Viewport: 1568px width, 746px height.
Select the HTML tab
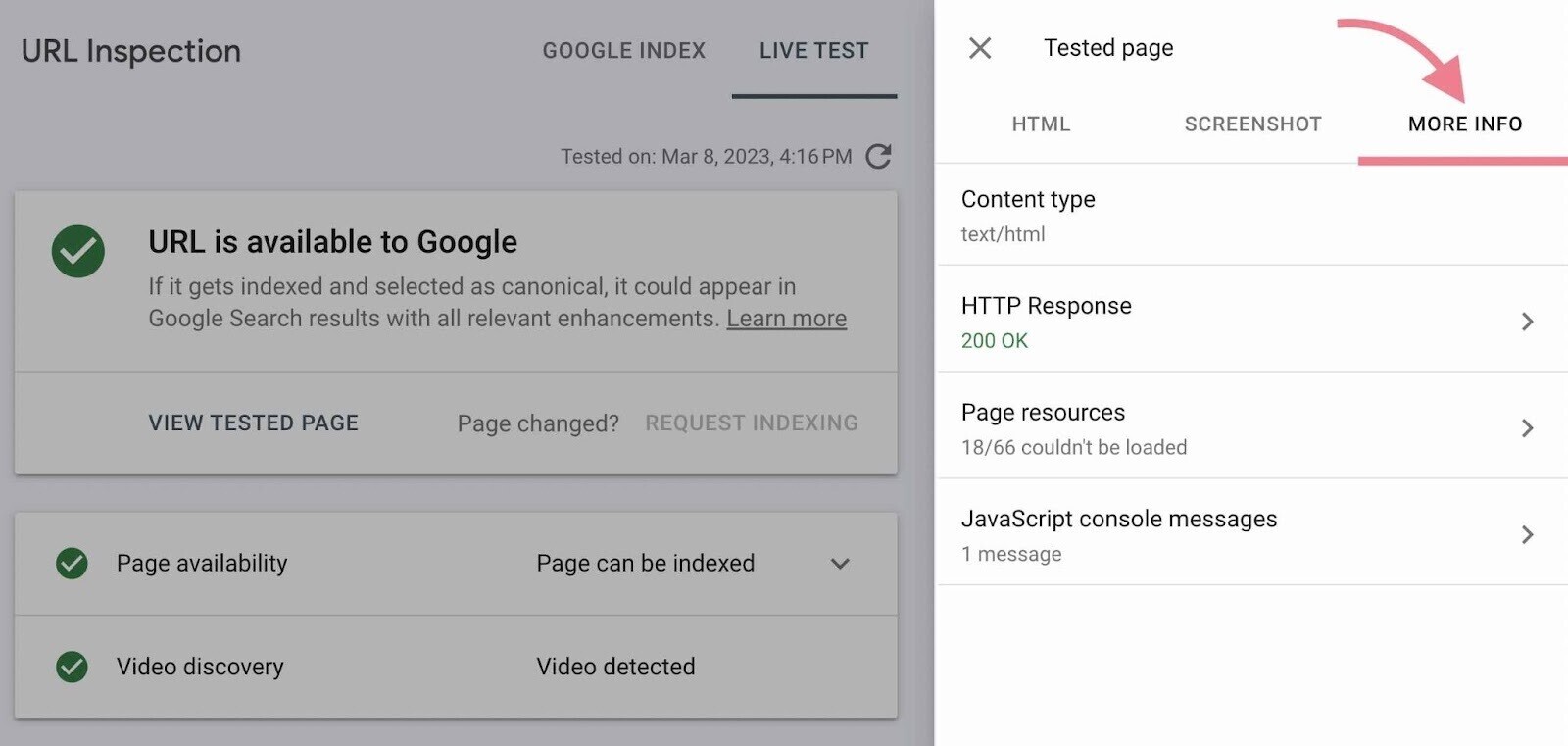coord(1041,124)
